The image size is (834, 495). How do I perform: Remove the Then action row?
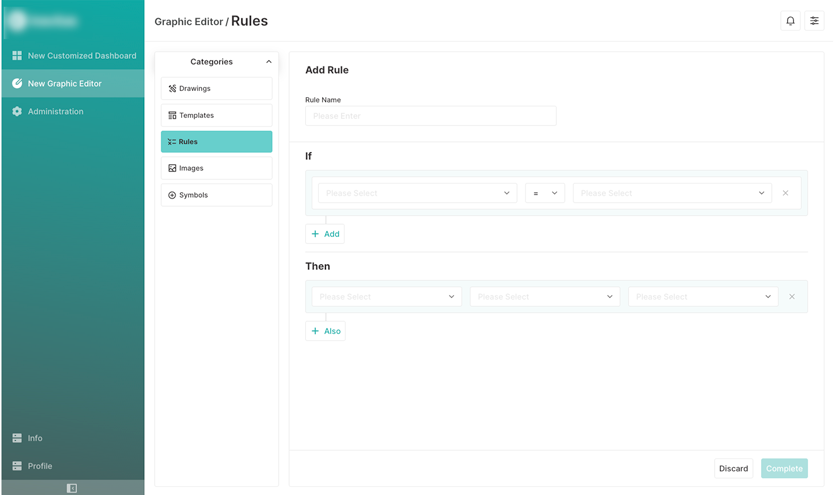(792, 297)
